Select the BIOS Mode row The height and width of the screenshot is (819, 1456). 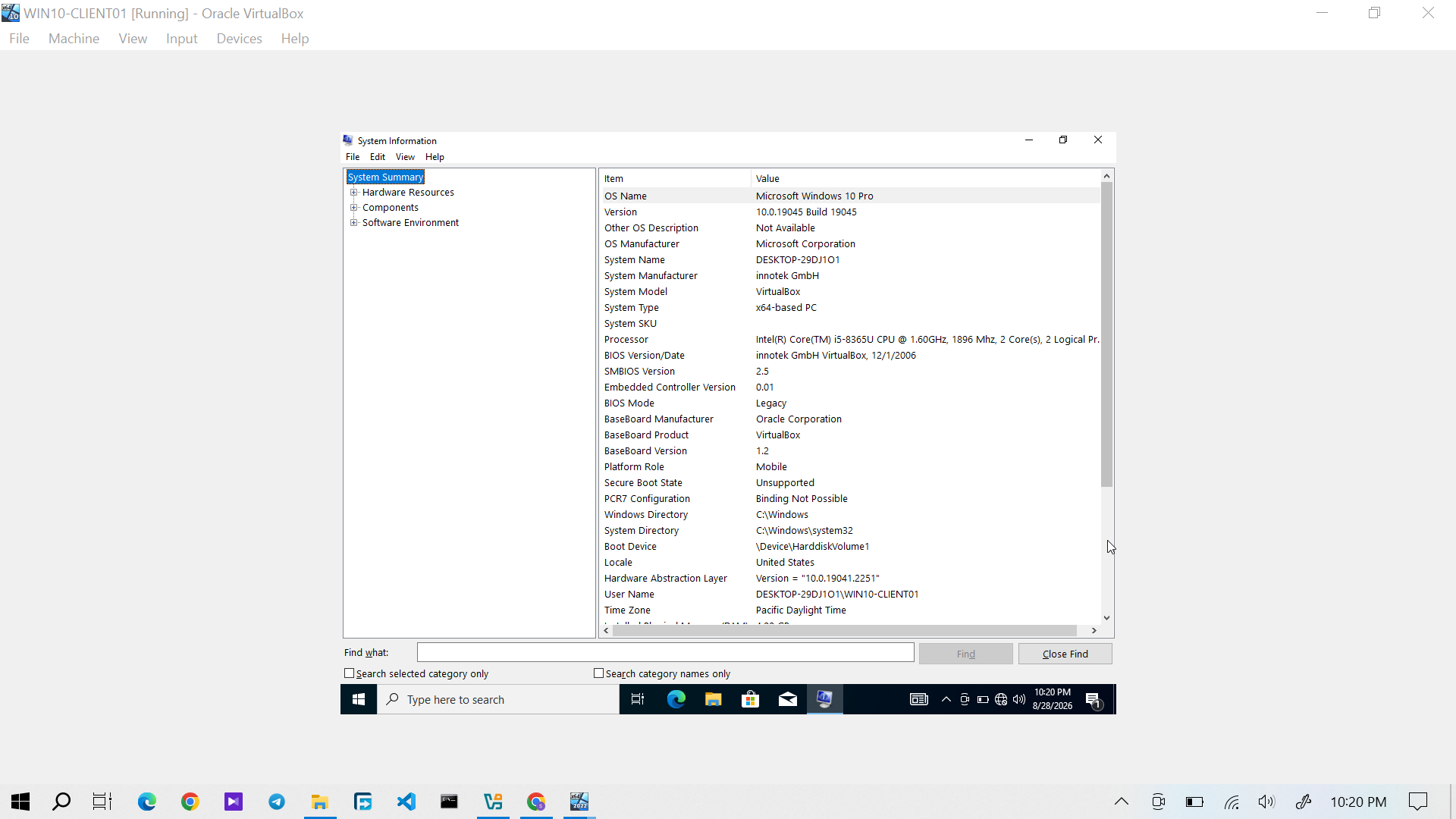(x=849, y=403)
